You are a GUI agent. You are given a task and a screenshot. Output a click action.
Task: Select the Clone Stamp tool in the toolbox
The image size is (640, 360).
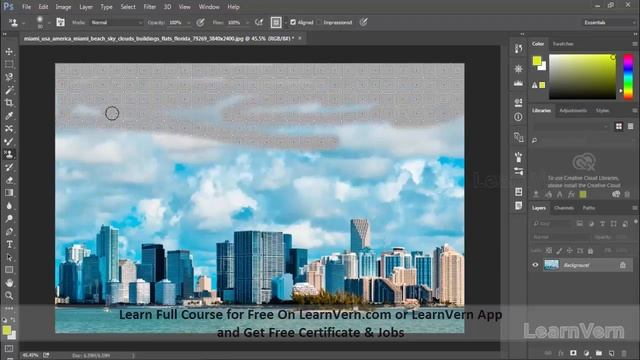pos(9,154)
